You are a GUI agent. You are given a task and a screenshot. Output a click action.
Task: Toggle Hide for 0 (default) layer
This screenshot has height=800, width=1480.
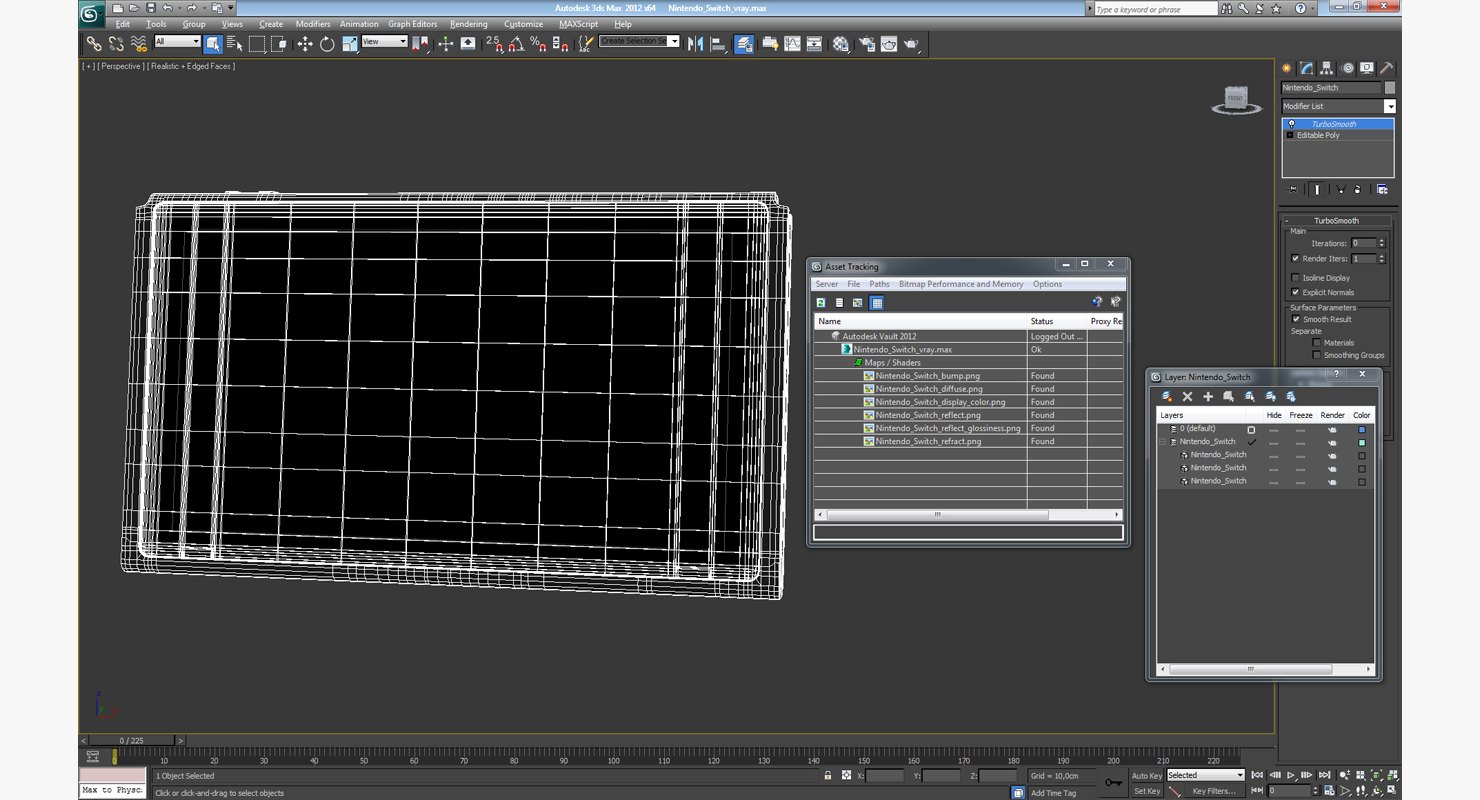pos(1274,429)
